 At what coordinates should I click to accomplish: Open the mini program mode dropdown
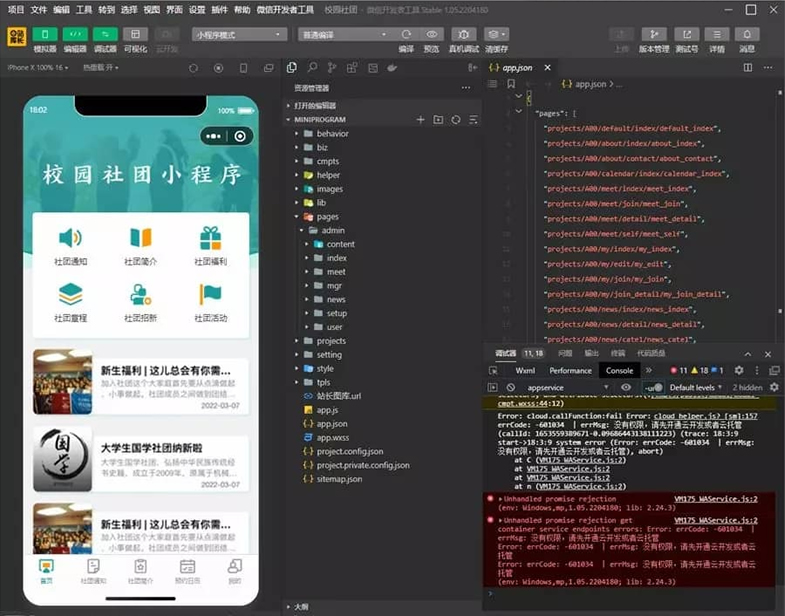tap(239, 35)
